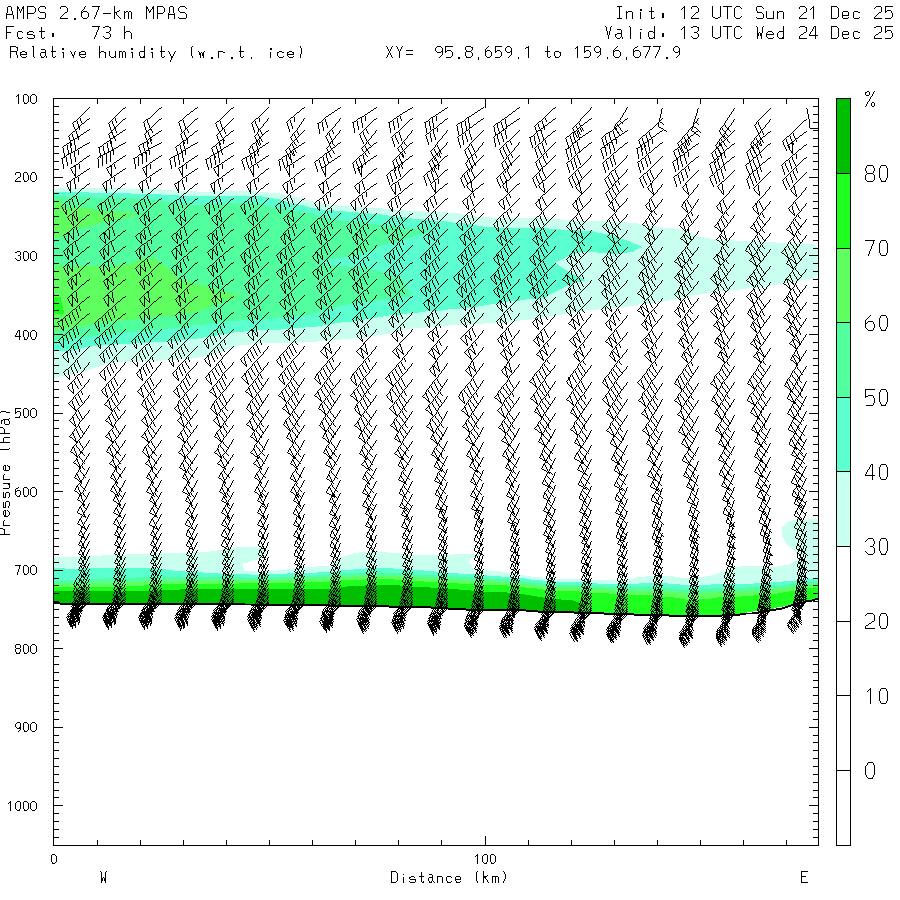Click the 0 colorbar value label

870,771
